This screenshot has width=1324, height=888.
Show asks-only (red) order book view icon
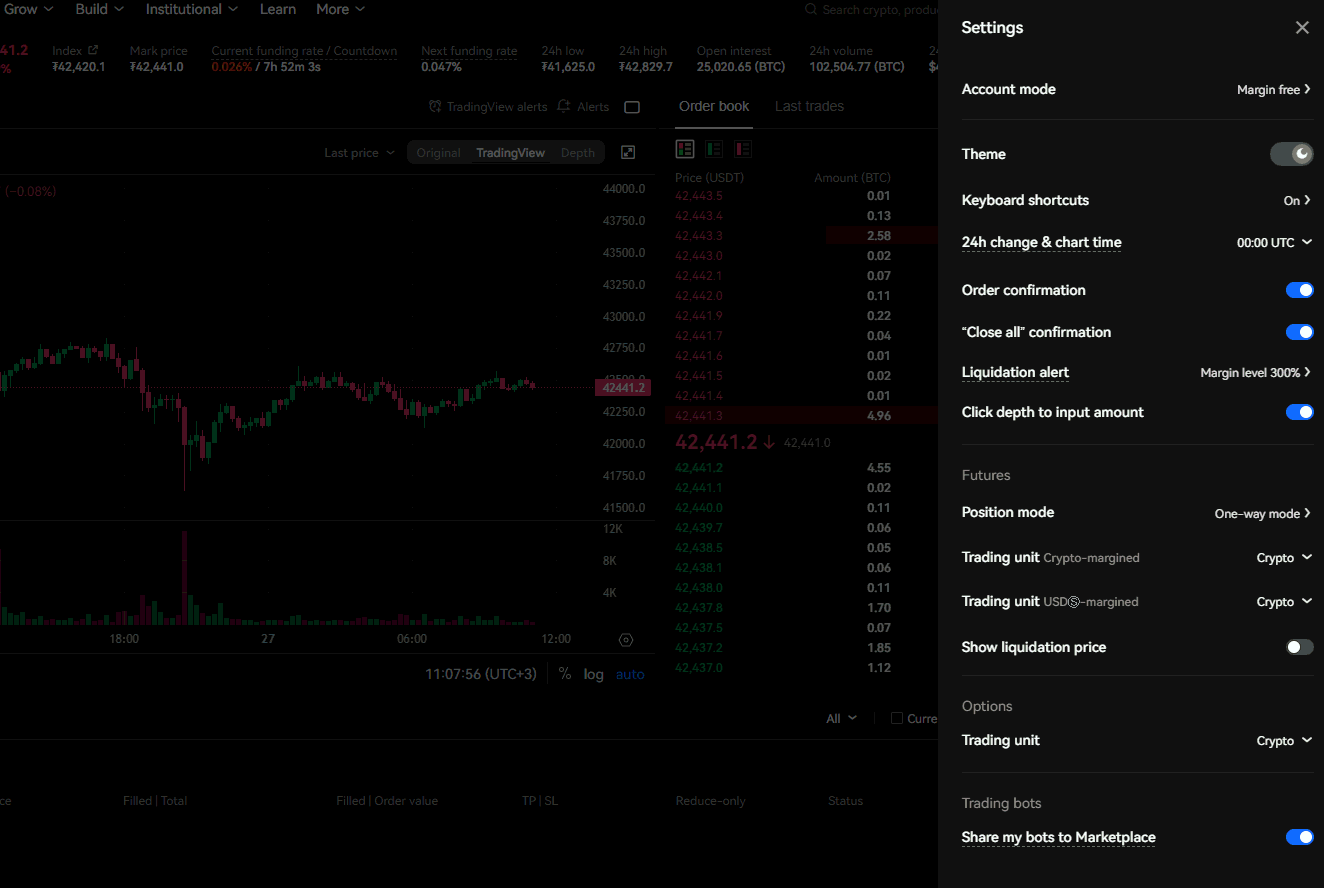pyautogui.click(x=743, y=149)
